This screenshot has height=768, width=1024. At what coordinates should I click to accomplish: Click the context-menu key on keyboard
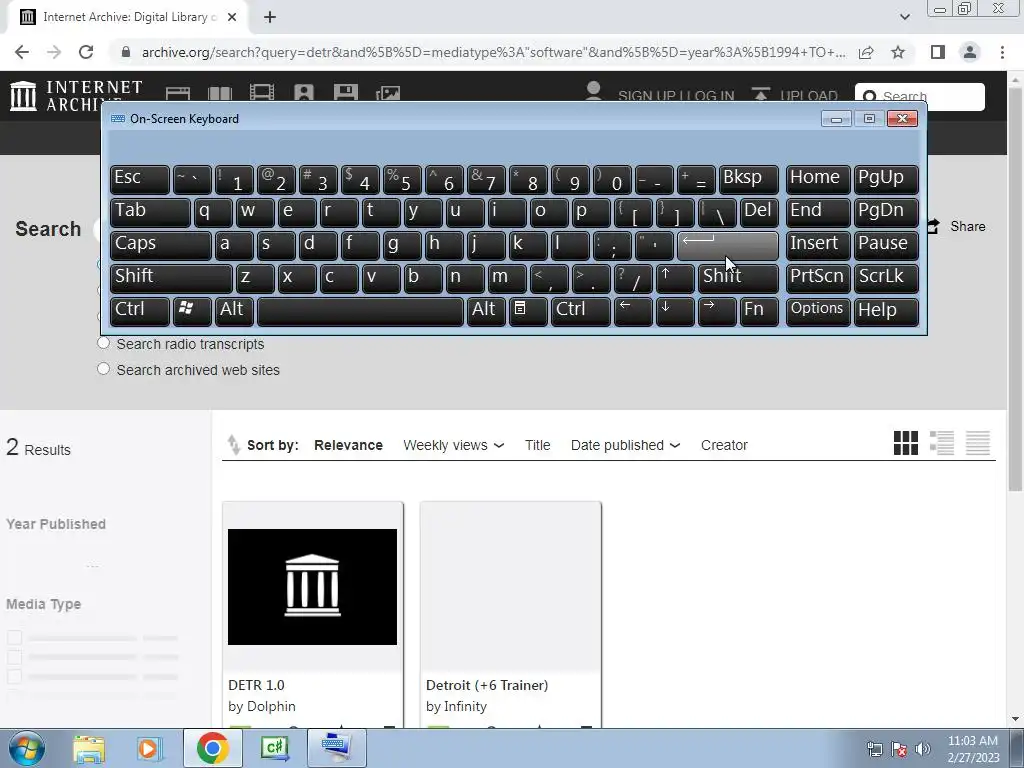click(x=528, y=311)
